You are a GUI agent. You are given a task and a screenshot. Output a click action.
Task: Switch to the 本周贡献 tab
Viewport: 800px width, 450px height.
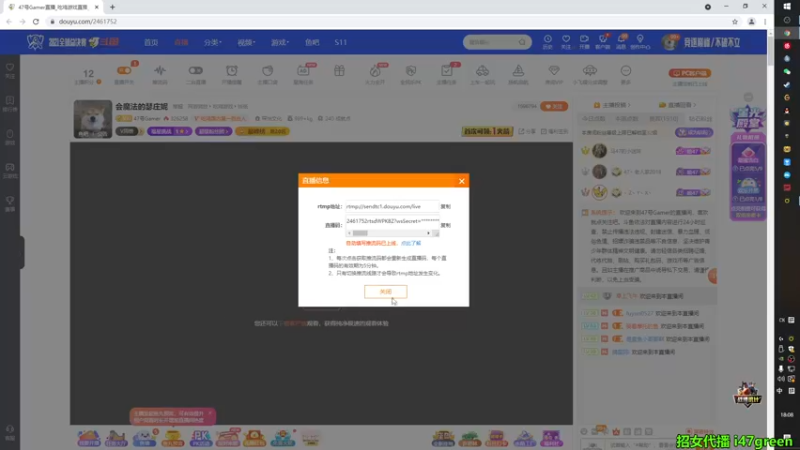pyautogui.click(x=627, y=118)
